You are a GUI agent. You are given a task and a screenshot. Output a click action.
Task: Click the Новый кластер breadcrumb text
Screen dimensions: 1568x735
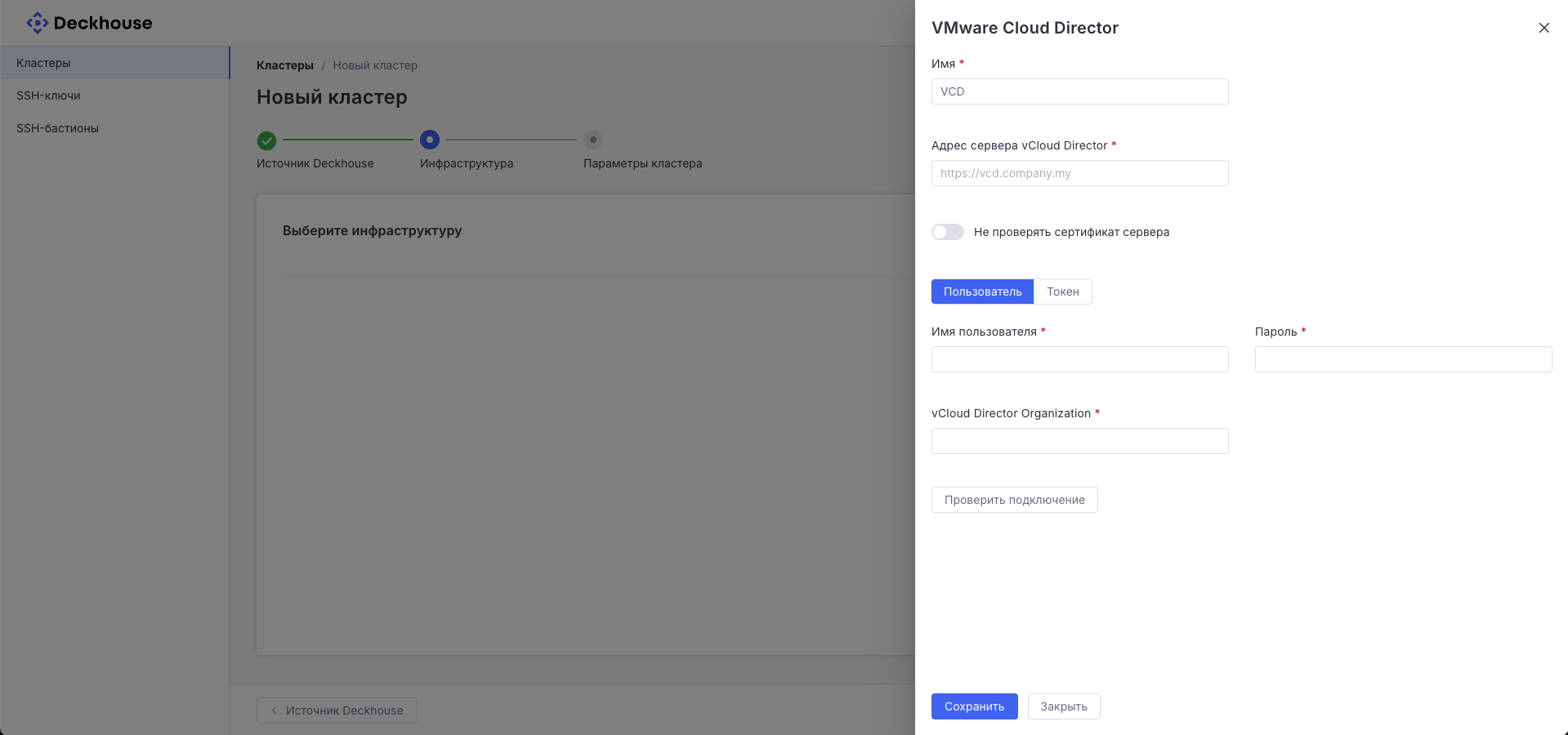click(x=375, y=65)
